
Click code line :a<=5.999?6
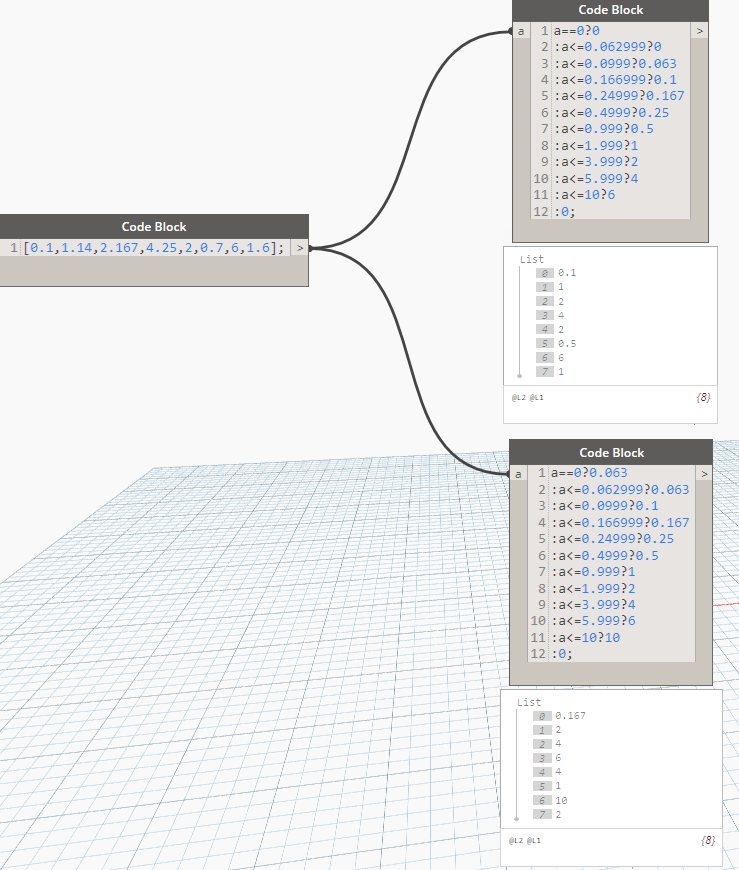[593, 621]
